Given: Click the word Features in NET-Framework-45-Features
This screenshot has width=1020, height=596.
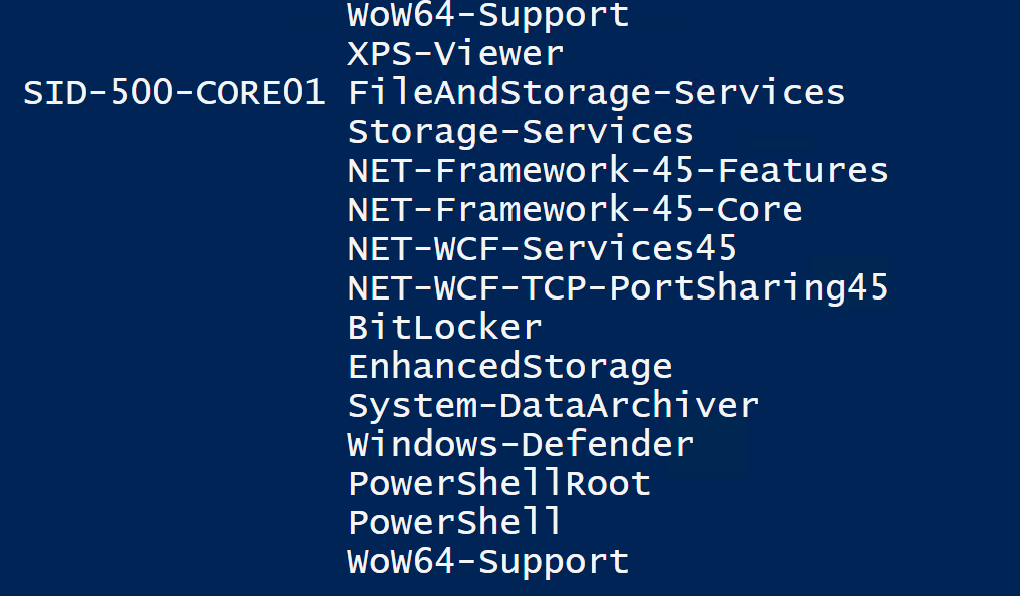Looking at the screenshot, I should 814,171.
